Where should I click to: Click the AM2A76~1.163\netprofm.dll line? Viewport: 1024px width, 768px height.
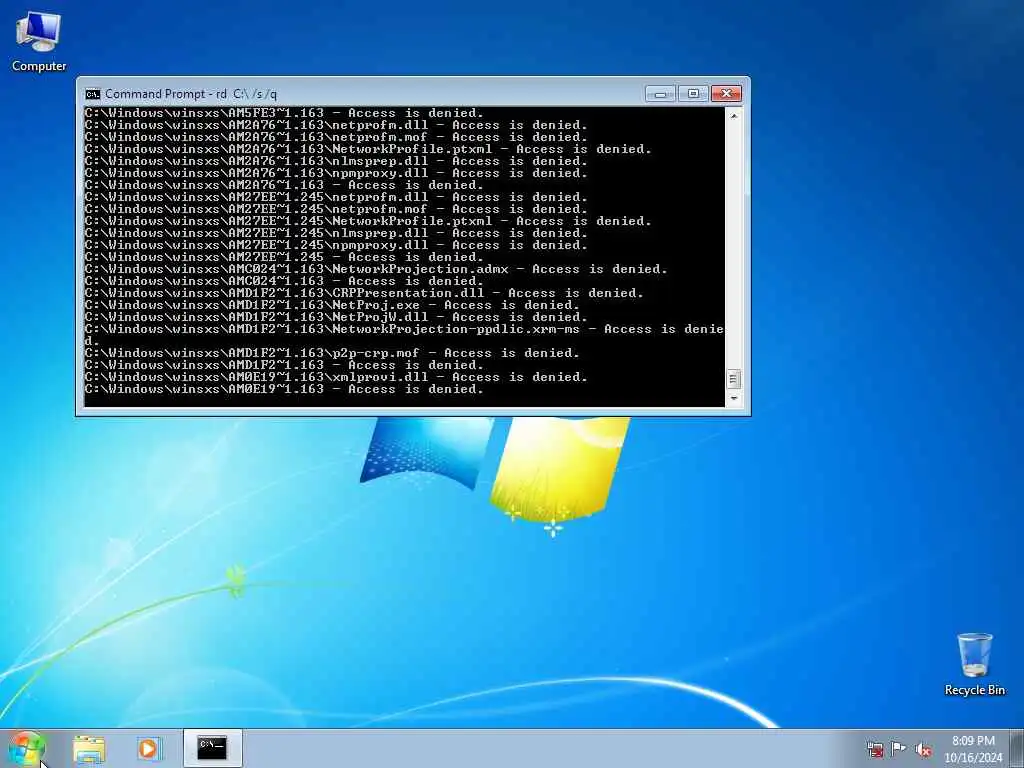336,125
